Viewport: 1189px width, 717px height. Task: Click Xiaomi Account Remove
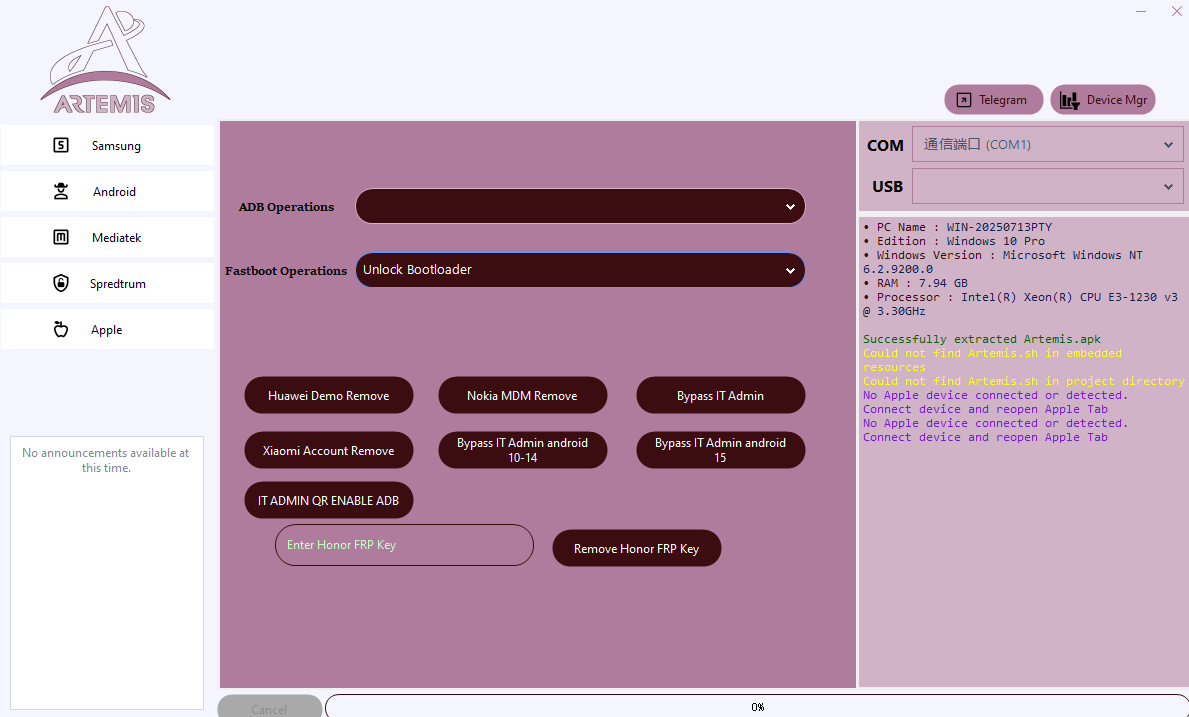328,450
